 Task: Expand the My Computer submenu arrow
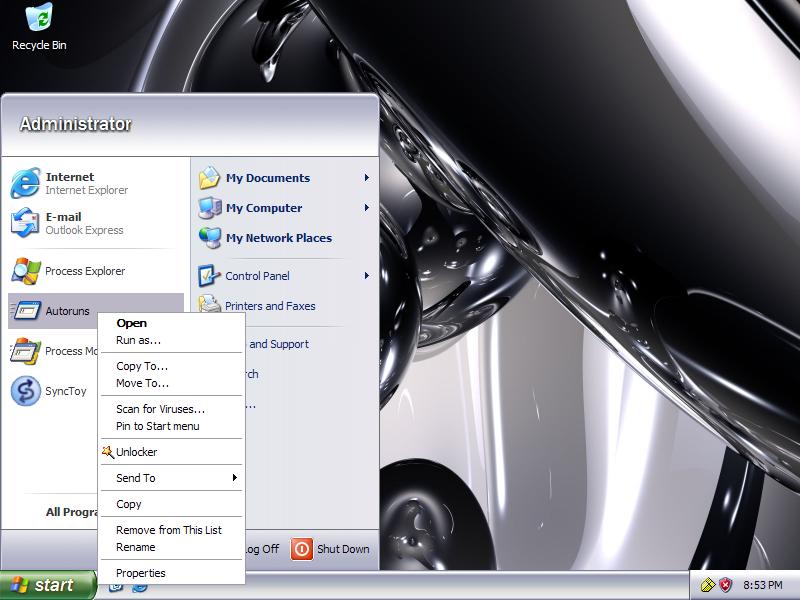pos(366,208)
